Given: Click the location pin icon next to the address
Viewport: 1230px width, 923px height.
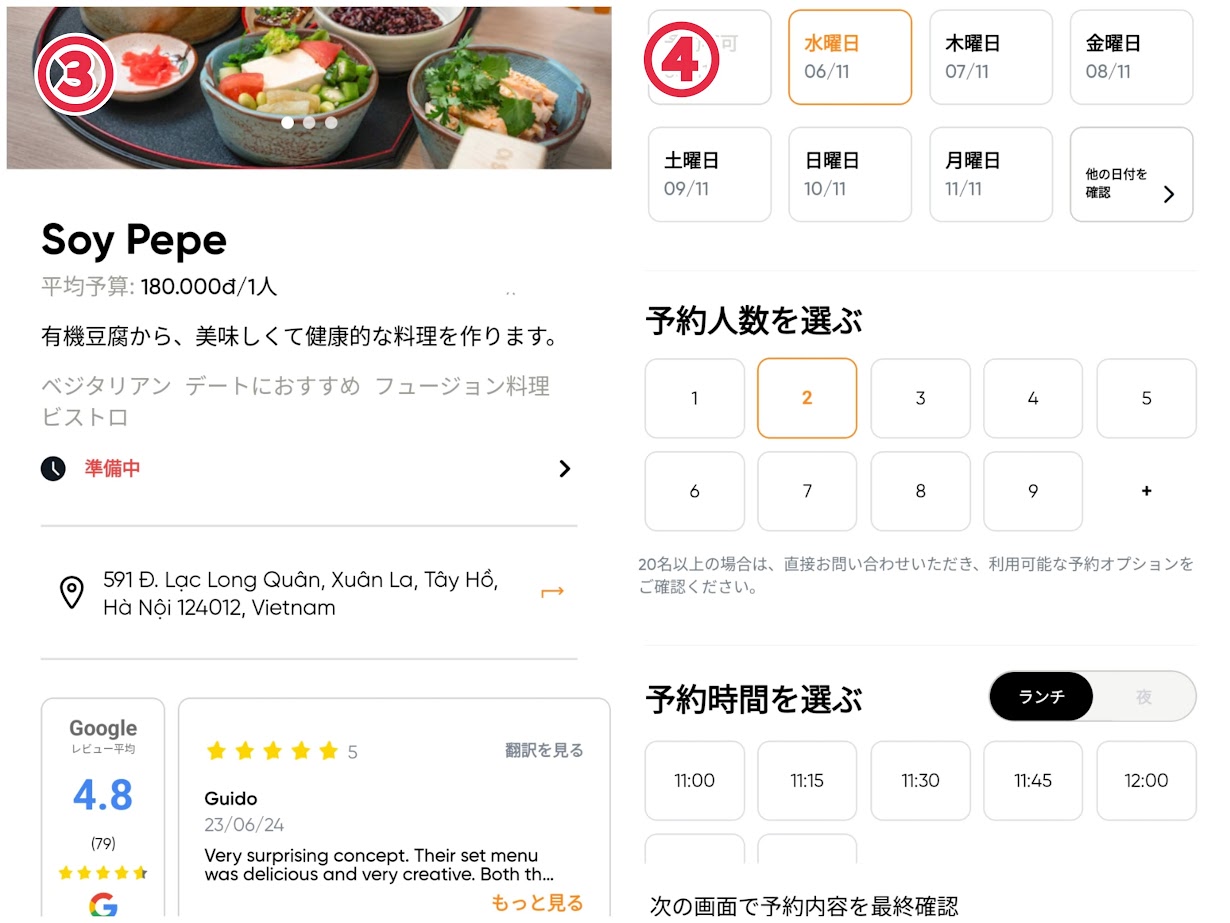Looking at the screenshot, I should coord(71,592).
